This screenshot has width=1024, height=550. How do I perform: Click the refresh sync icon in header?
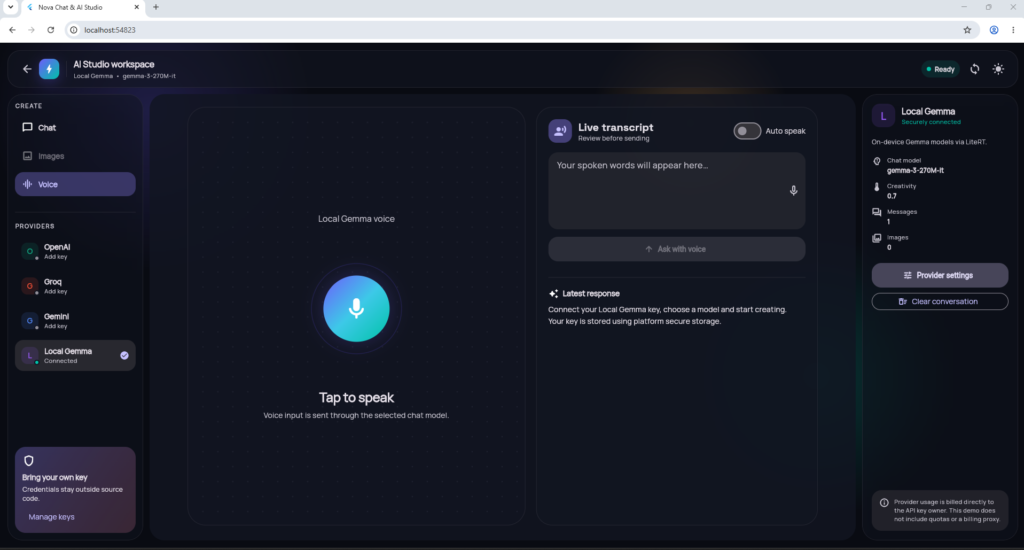point(974,69)
